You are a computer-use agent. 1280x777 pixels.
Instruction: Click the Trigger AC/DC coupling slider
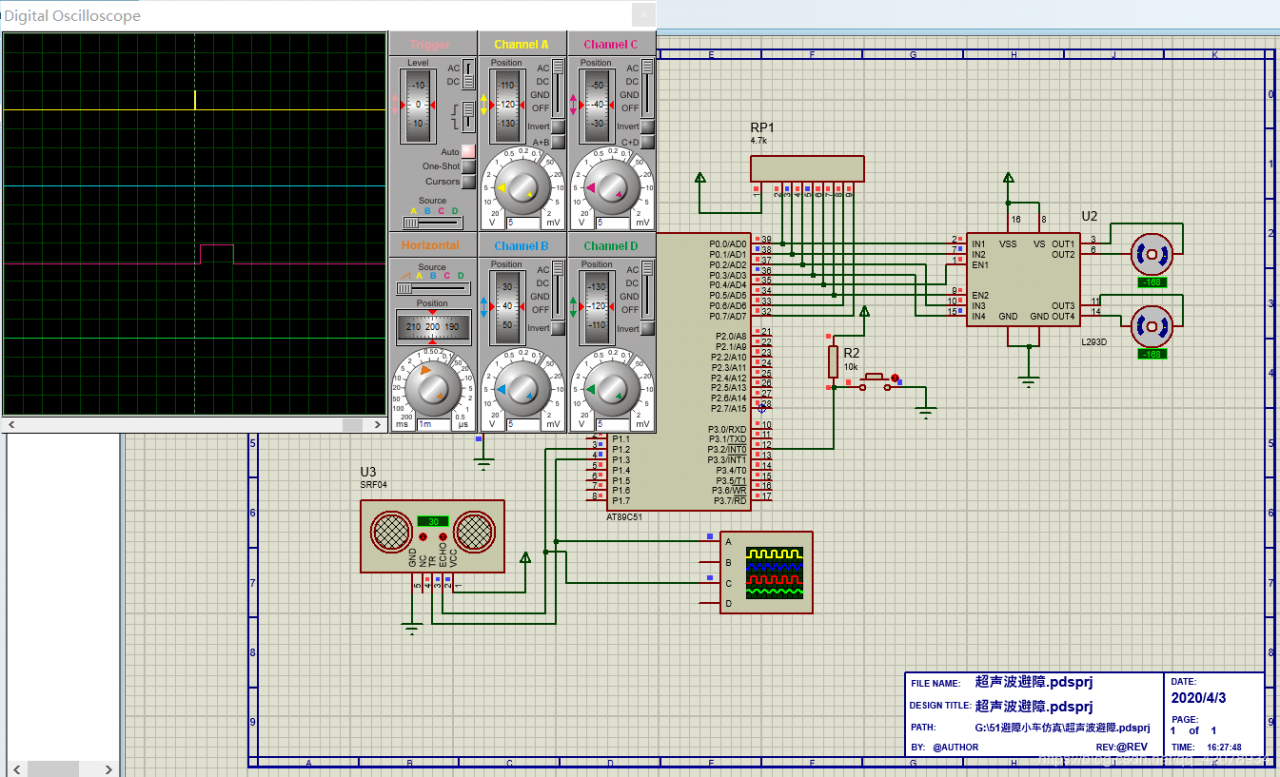468,75
